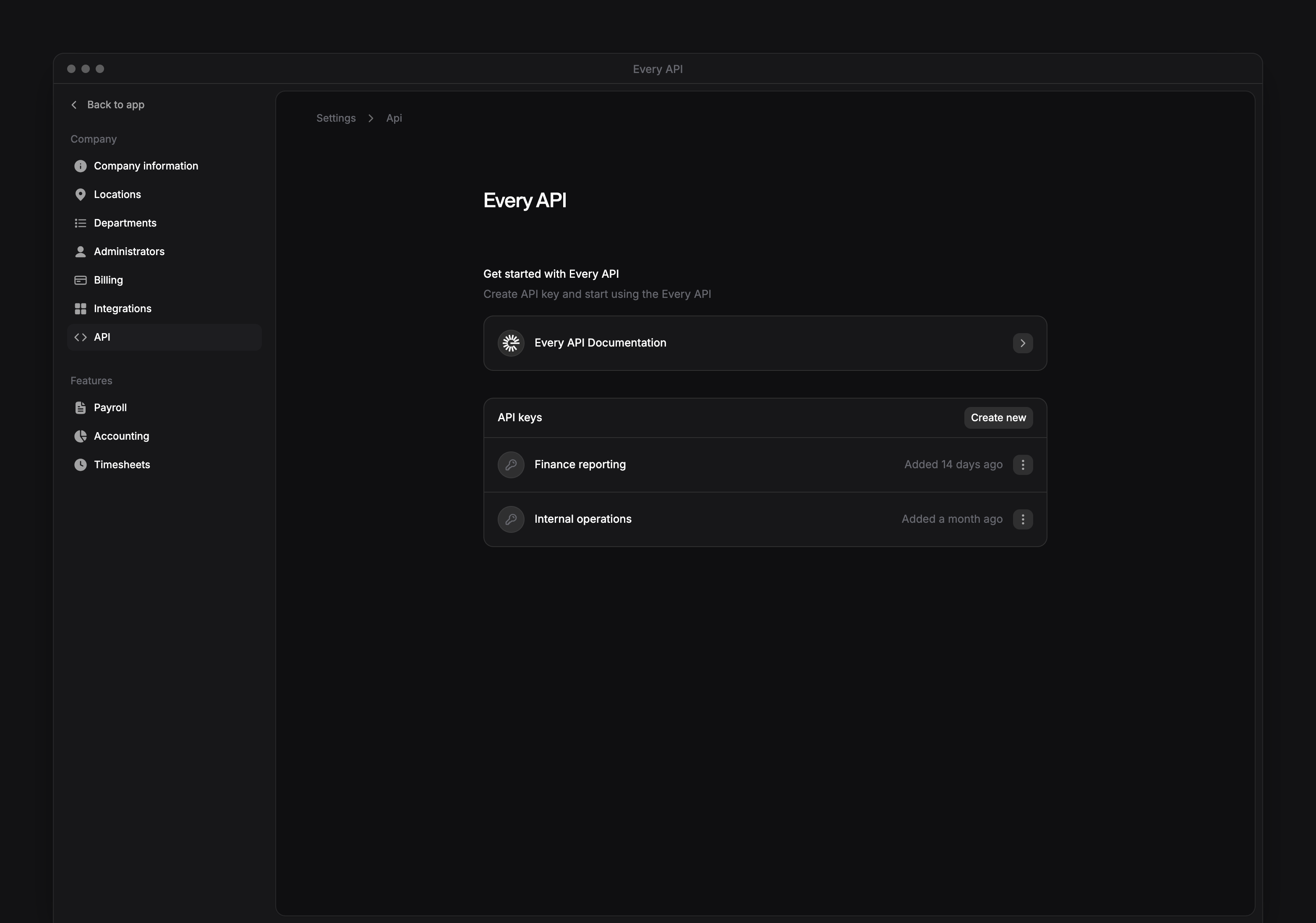1316x923 pixels.
Task: Click the Locations pin icon
Action: [x=80, y=195]
